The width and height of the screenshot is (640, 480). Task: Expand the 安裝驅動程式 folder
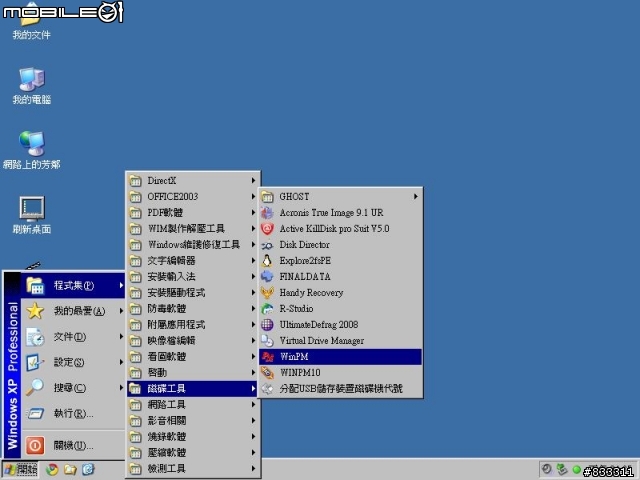pyautogui.click(x=193, y=293)
